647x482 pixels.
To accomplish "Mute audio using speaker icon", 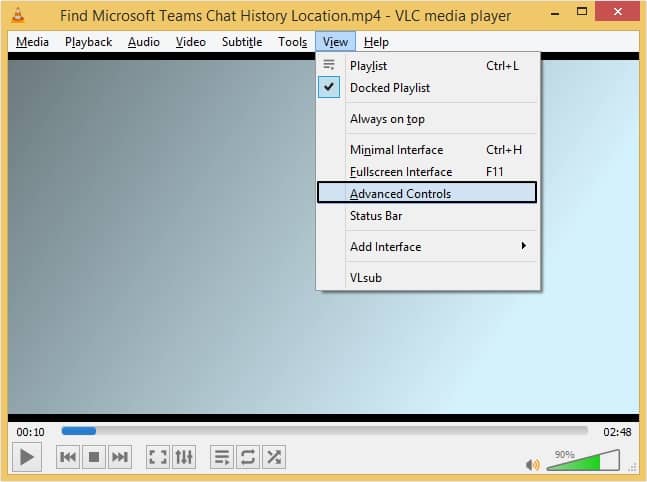I will pos(532,464).
